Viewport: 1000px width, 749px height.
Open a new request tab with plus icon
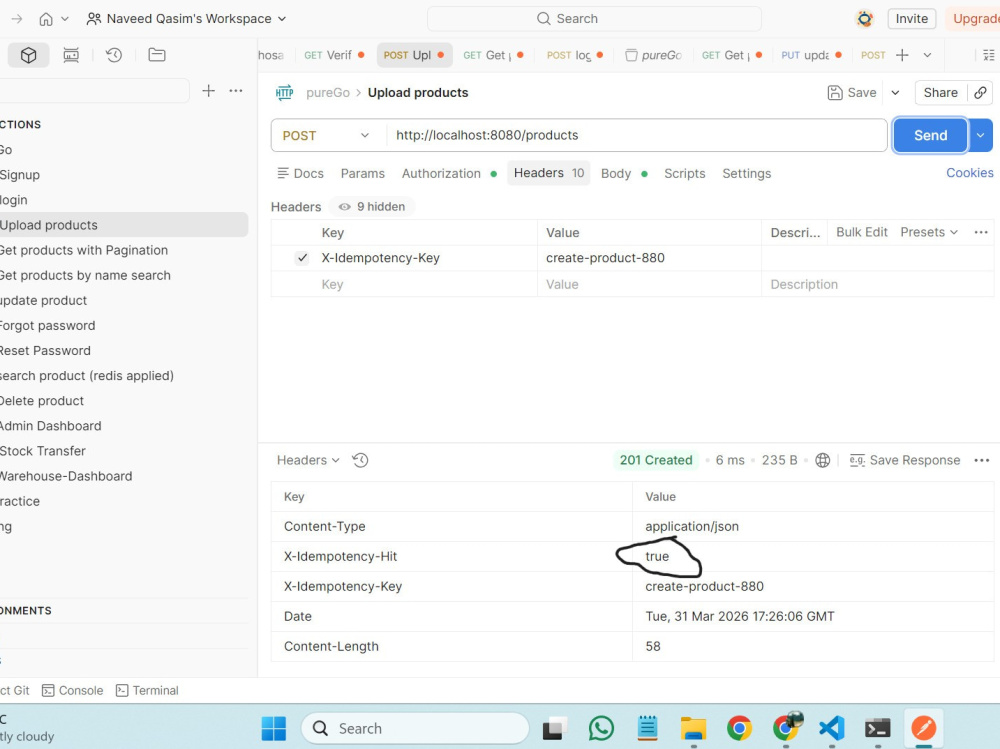click(902, 55)
